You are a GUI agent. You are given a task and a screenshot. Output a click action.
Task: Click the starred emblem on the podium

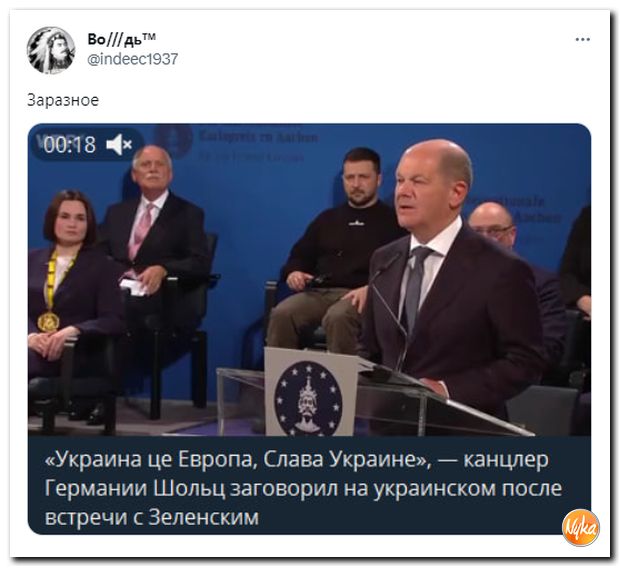tap(309, 398)
